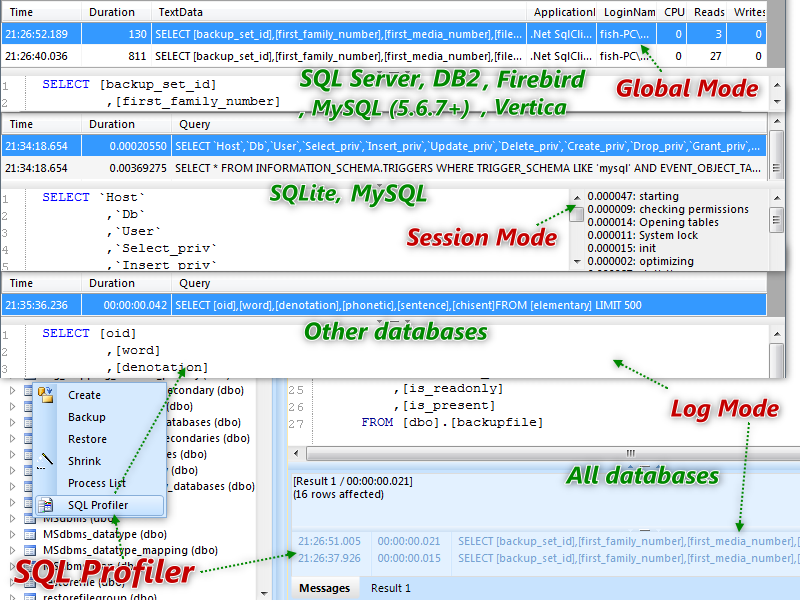Sort by Reads column header
This screenshot has height=600, width=800.
[x=709, y=12]
